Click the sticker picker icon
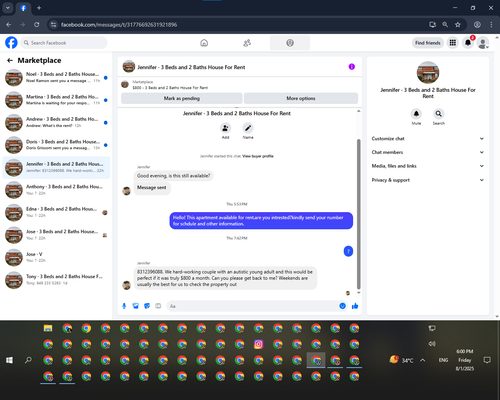Viewport: 500px width, 400px height. 147,306
